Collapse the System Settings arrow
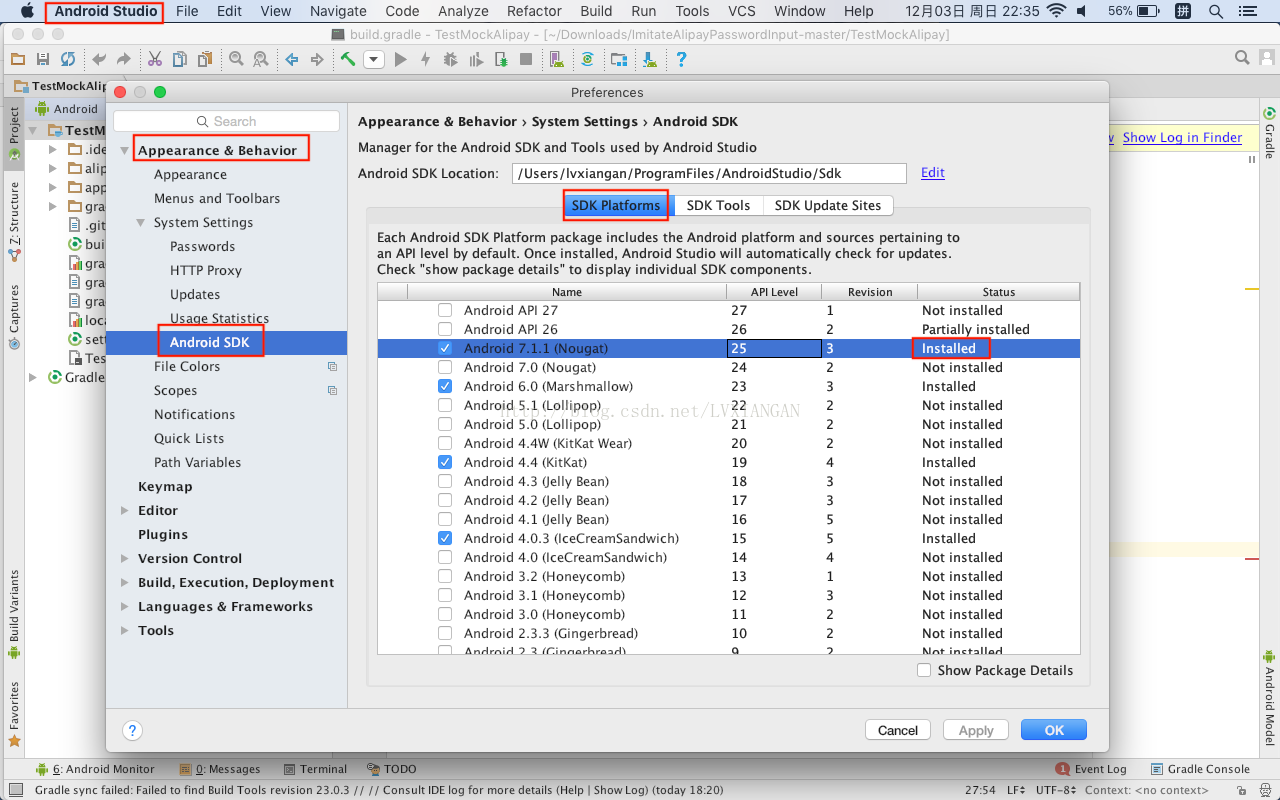This screenshot has width=1280, height=800. point(141,223)
